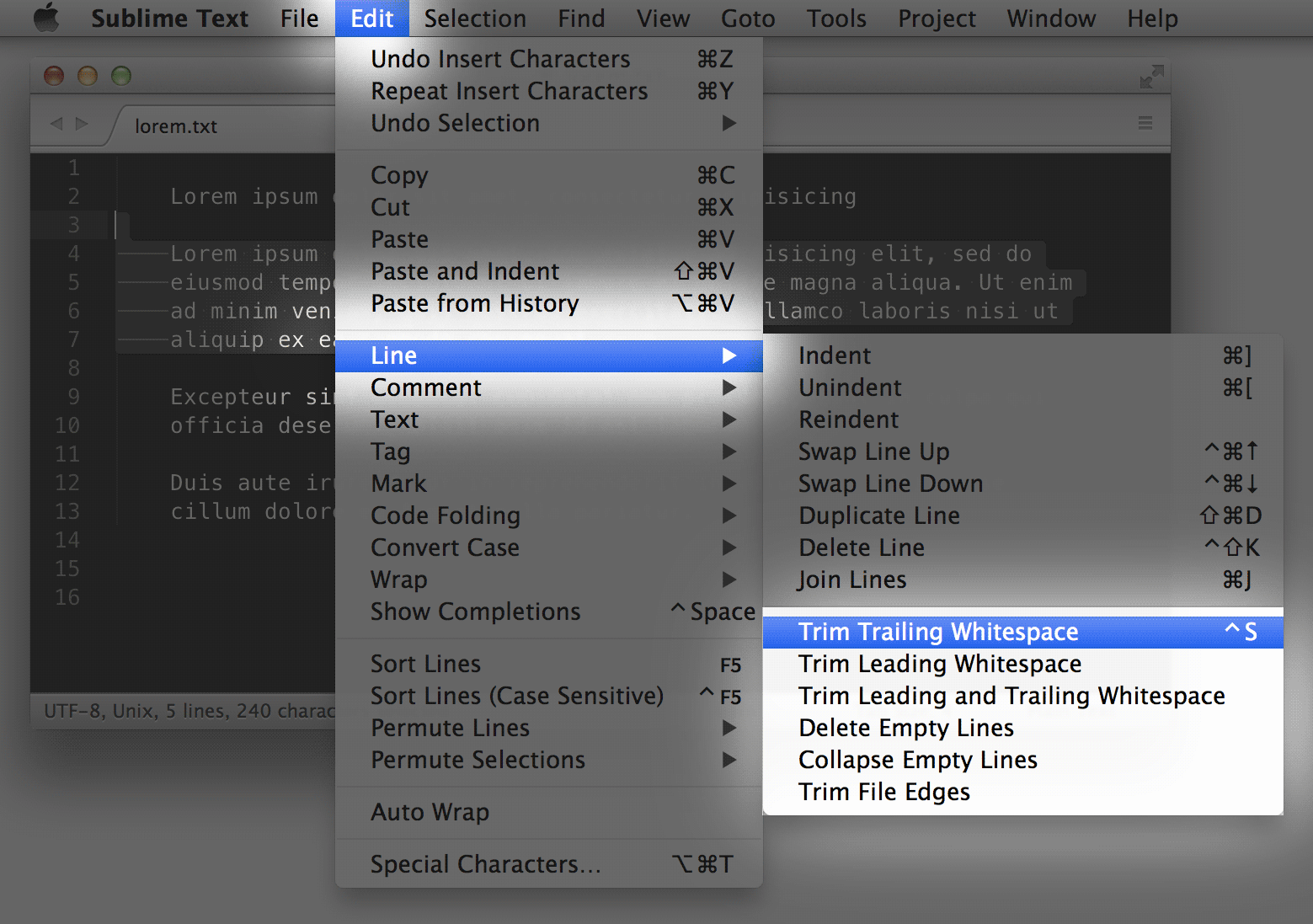
Task: Open the Project menu
Action: [x=937, y=18]
